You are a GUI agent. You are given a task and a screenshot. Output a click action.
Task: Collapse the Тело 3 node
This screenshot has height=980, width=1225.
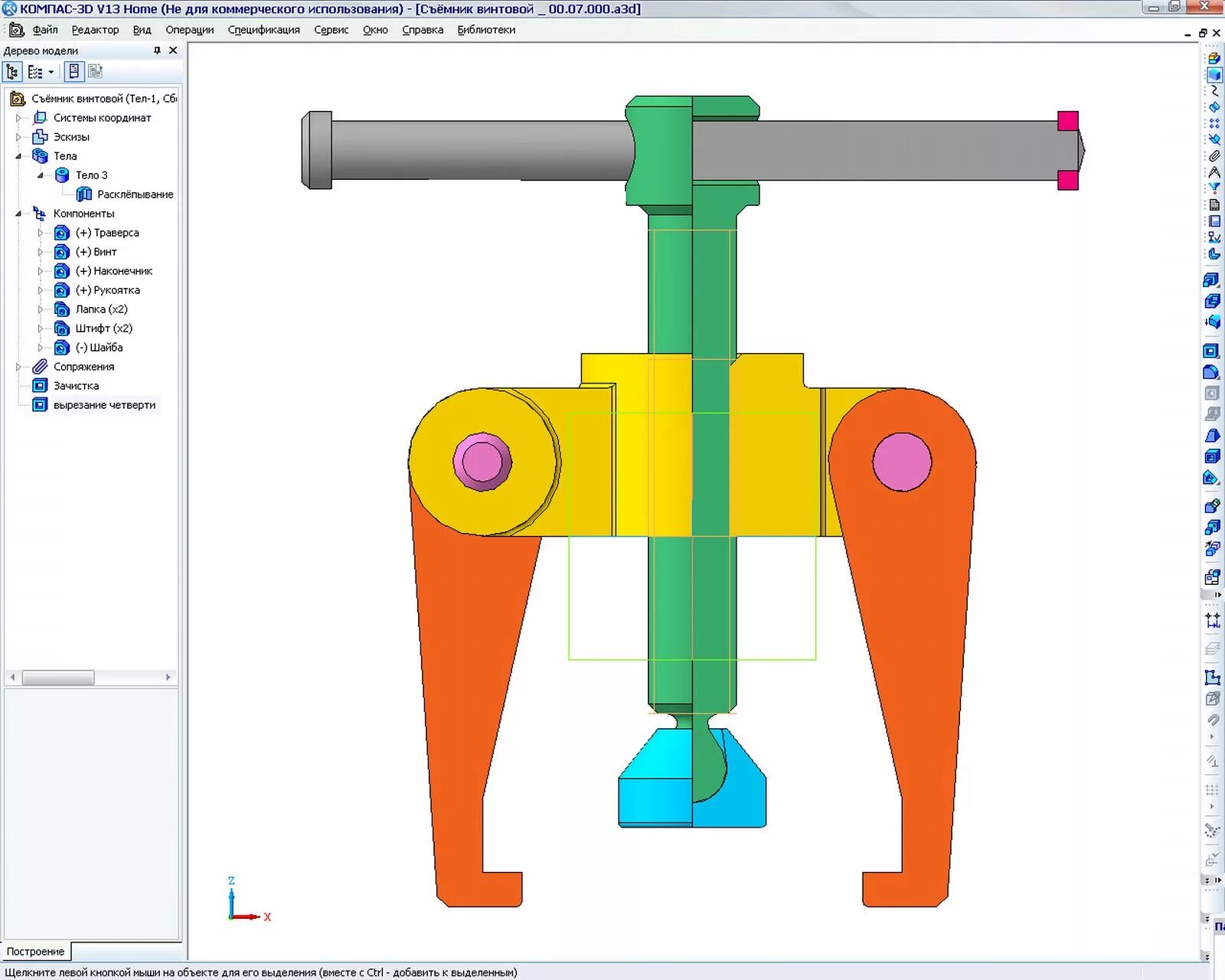click(x=41, y=175)
